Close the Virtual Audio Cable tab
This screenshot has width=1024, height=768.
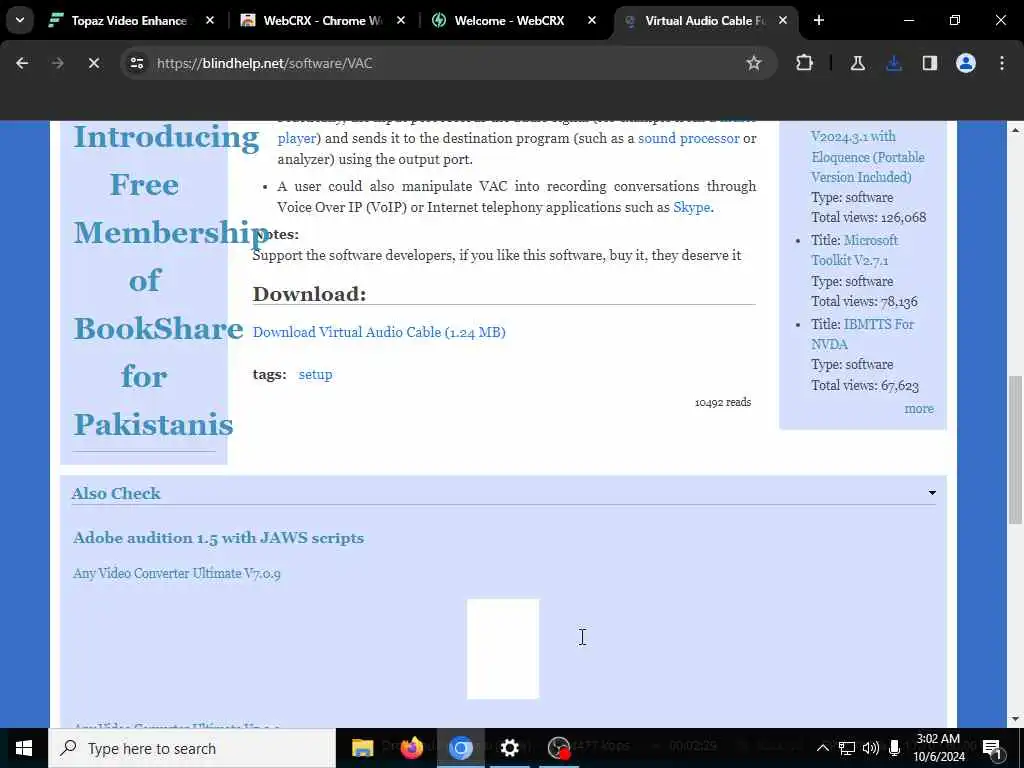click(x=783, y=20)
